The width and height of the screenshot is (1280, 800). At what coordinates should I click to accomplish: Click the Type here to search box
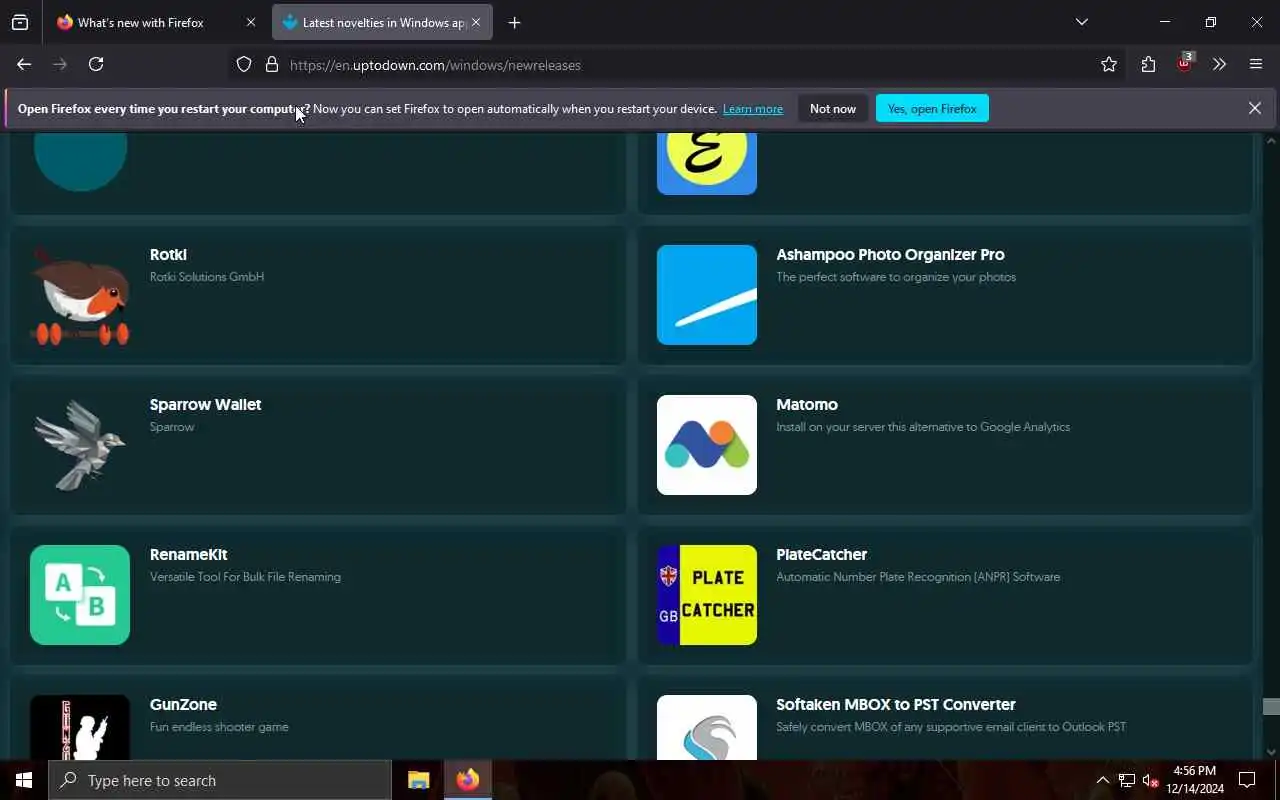point(220,780)
